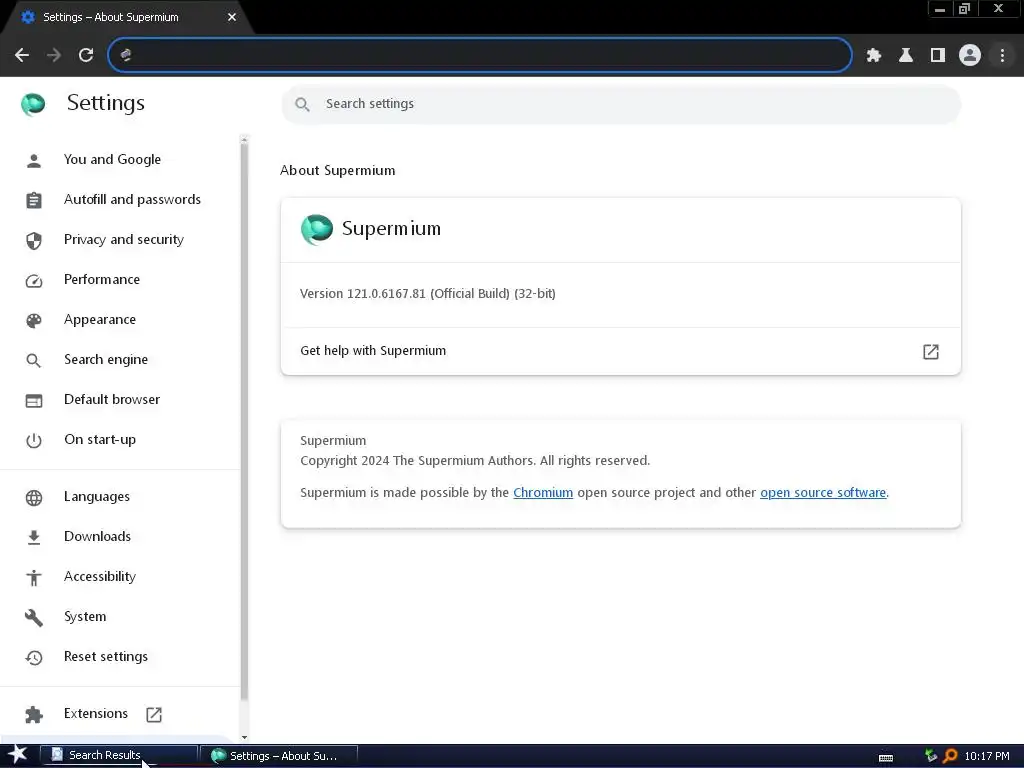This screenshot has height=768, width=1024.
Task: Click the Get help external-link icon
Action: [x=931, y=352]
